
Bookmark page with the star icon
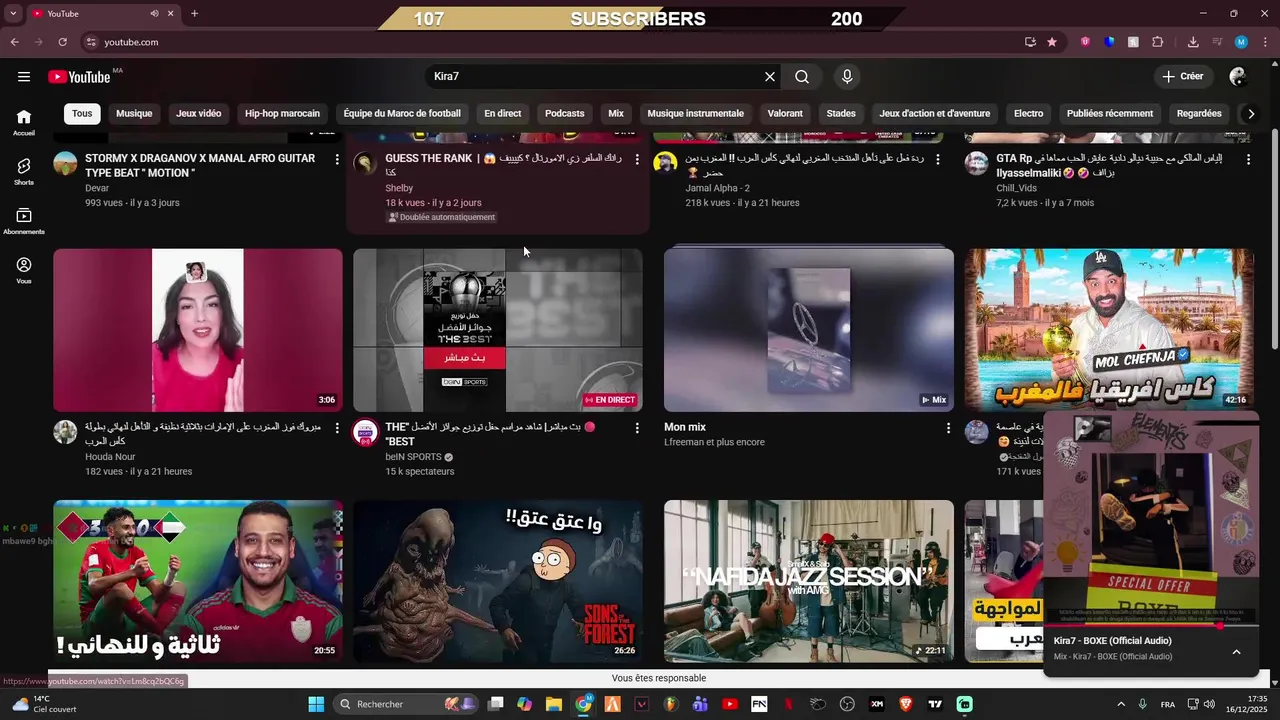coord(1052,42)
